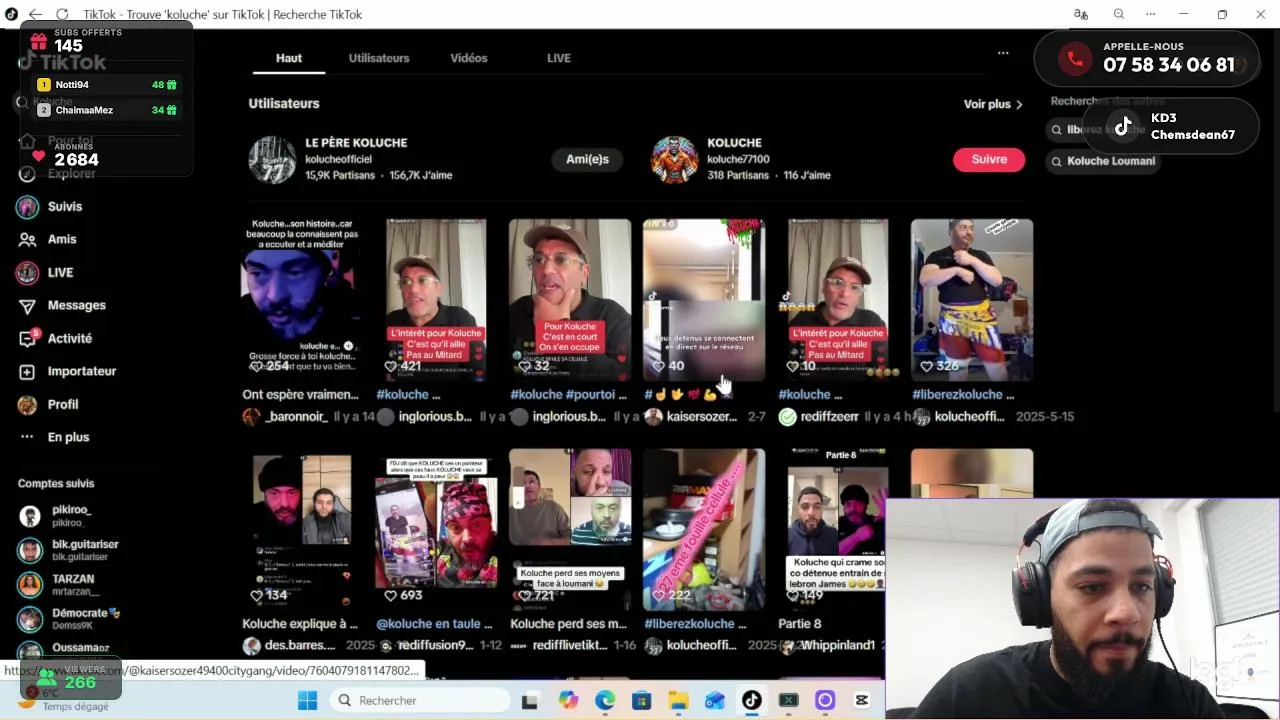Open the video with 721 likes
The width and height of the screenshot is (1280, 720).
(569, 530)
